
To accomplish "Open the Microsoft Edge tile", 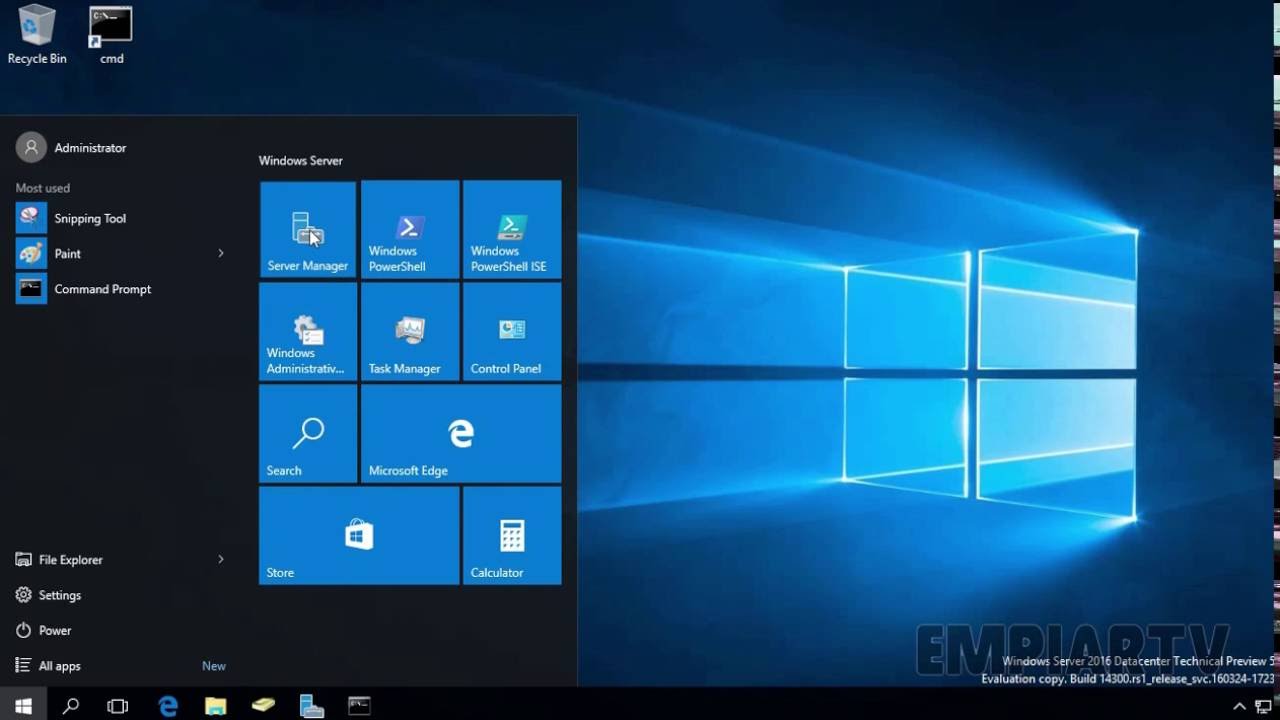I will [461, 433].
